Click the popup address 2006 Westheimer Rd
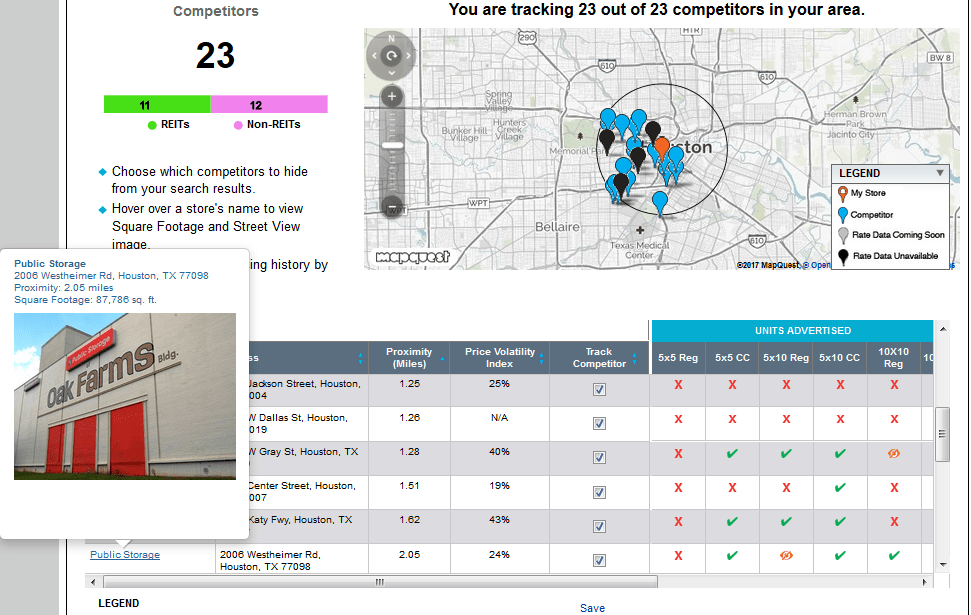Viewport: 971px width, 615px height. click(111, 276)
